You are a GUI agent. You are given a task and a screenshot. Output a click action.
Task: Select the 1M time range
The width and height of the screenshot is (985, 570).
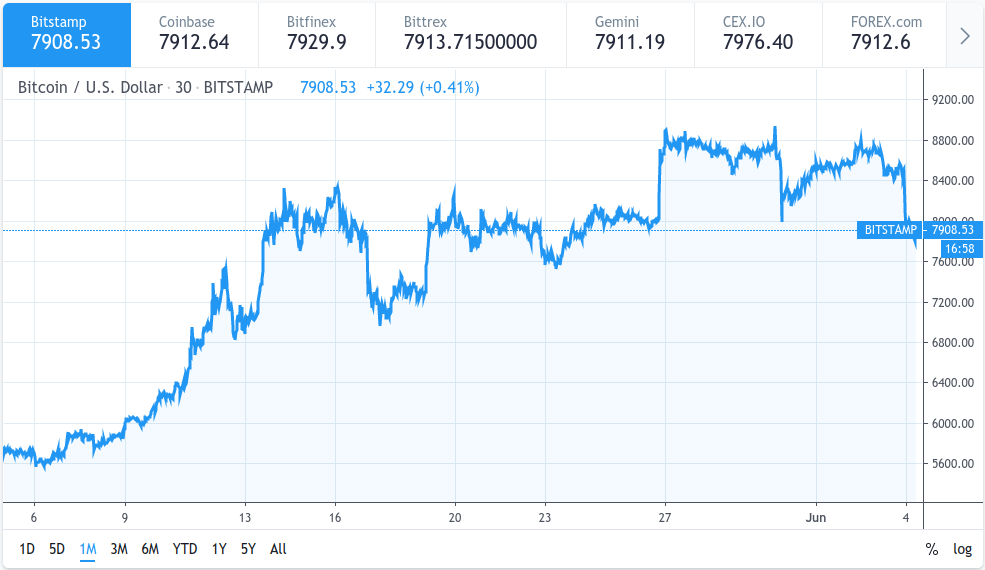tap(88, 549)
